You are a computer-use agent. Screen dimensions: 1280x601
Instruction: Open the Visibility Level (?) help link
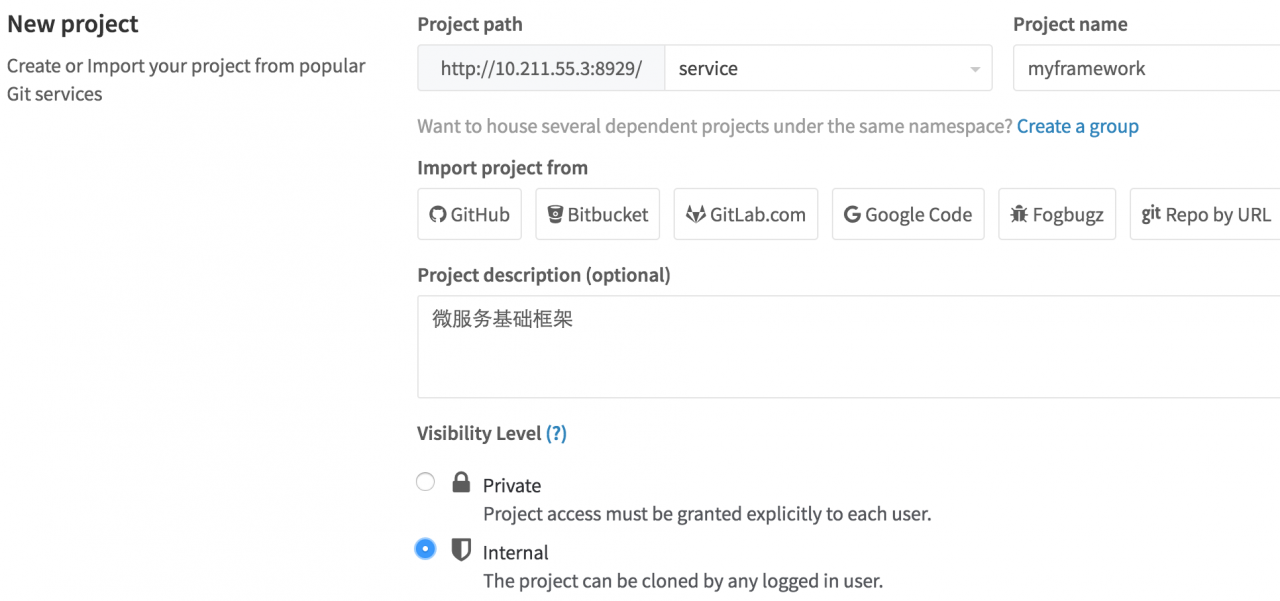click(x=556, y=433)
